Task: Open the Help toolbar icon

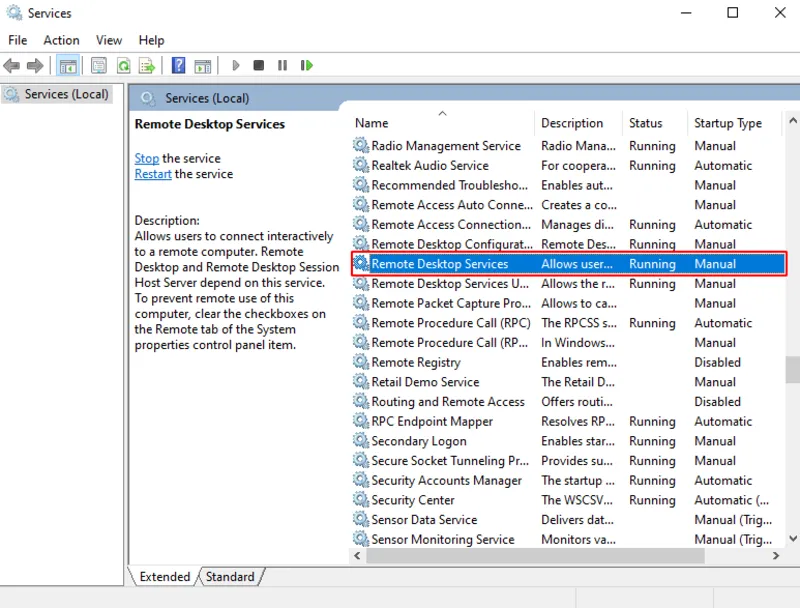Action: pos(177,65)
